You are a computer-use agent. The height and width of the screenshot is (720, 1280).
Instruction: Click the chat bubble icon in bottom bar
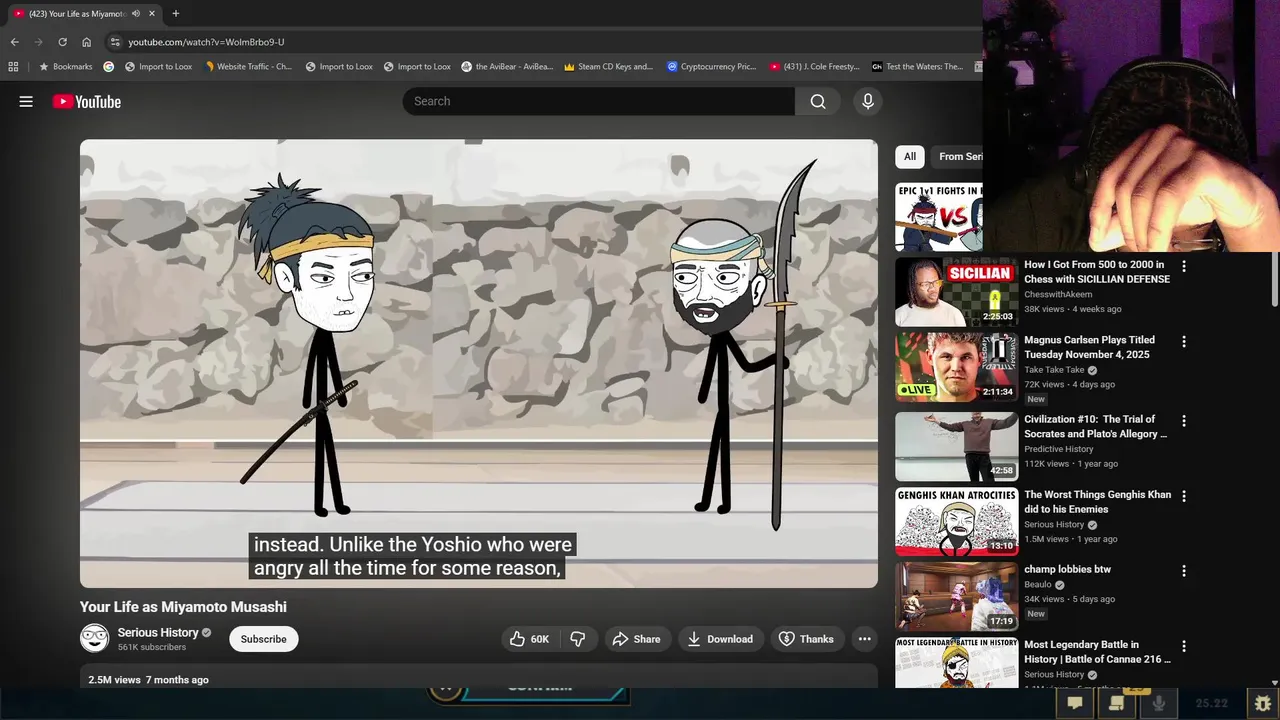point(1075,703)
